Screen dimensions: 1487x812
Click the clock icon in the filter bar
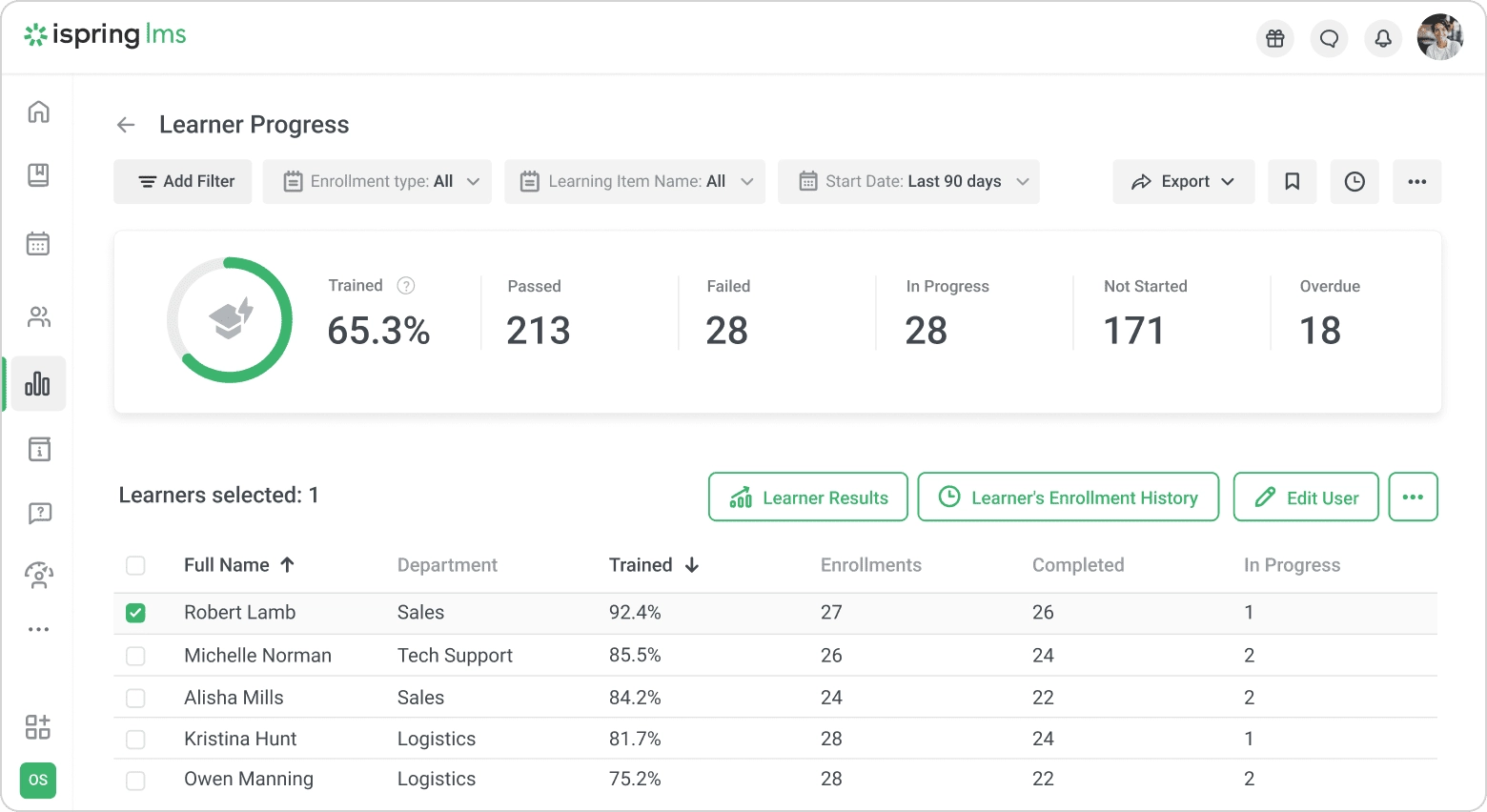point(1355,182)
